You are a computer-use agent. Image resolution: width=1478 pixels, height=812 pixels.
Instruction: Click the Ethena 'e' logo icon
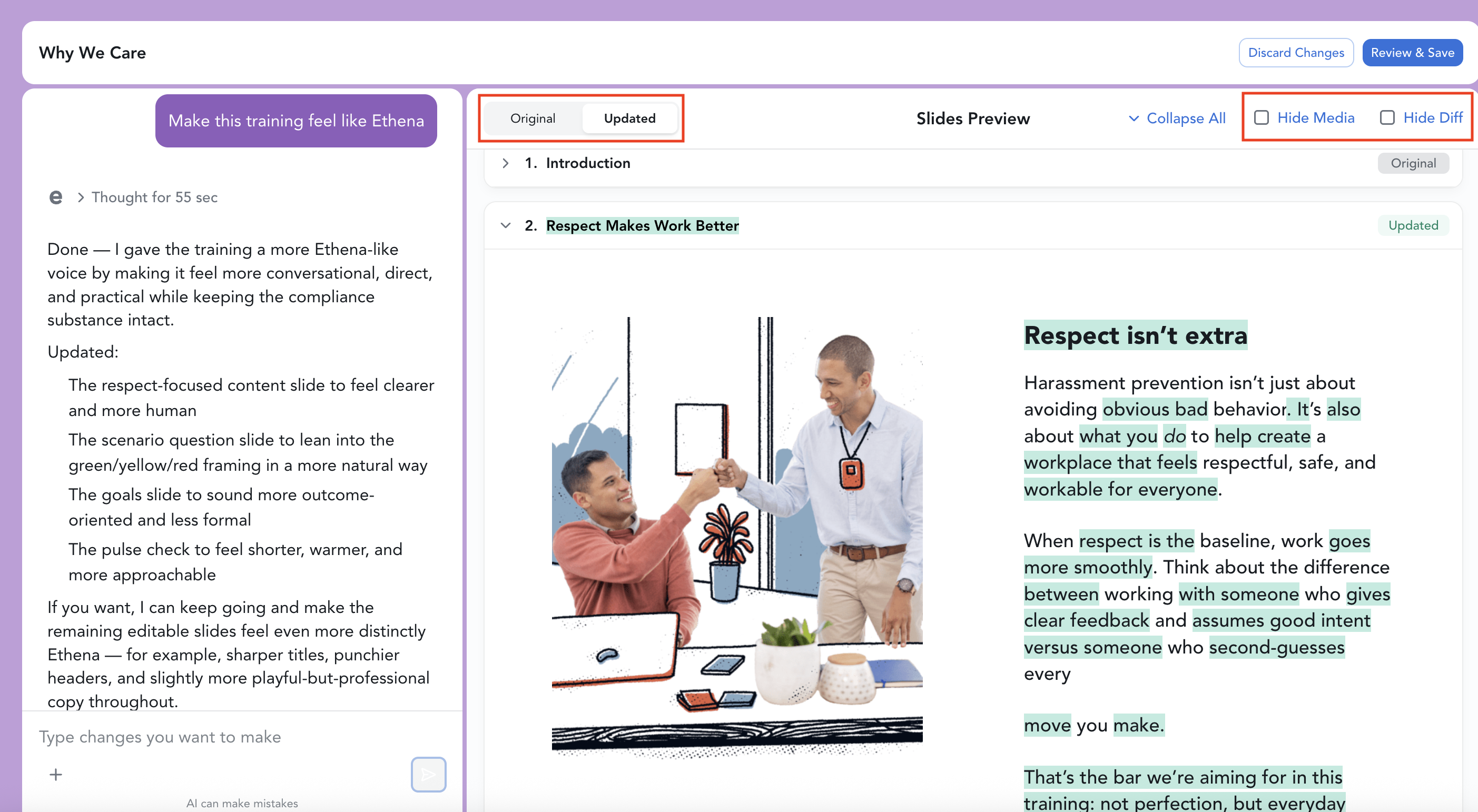tap(56, 197)
